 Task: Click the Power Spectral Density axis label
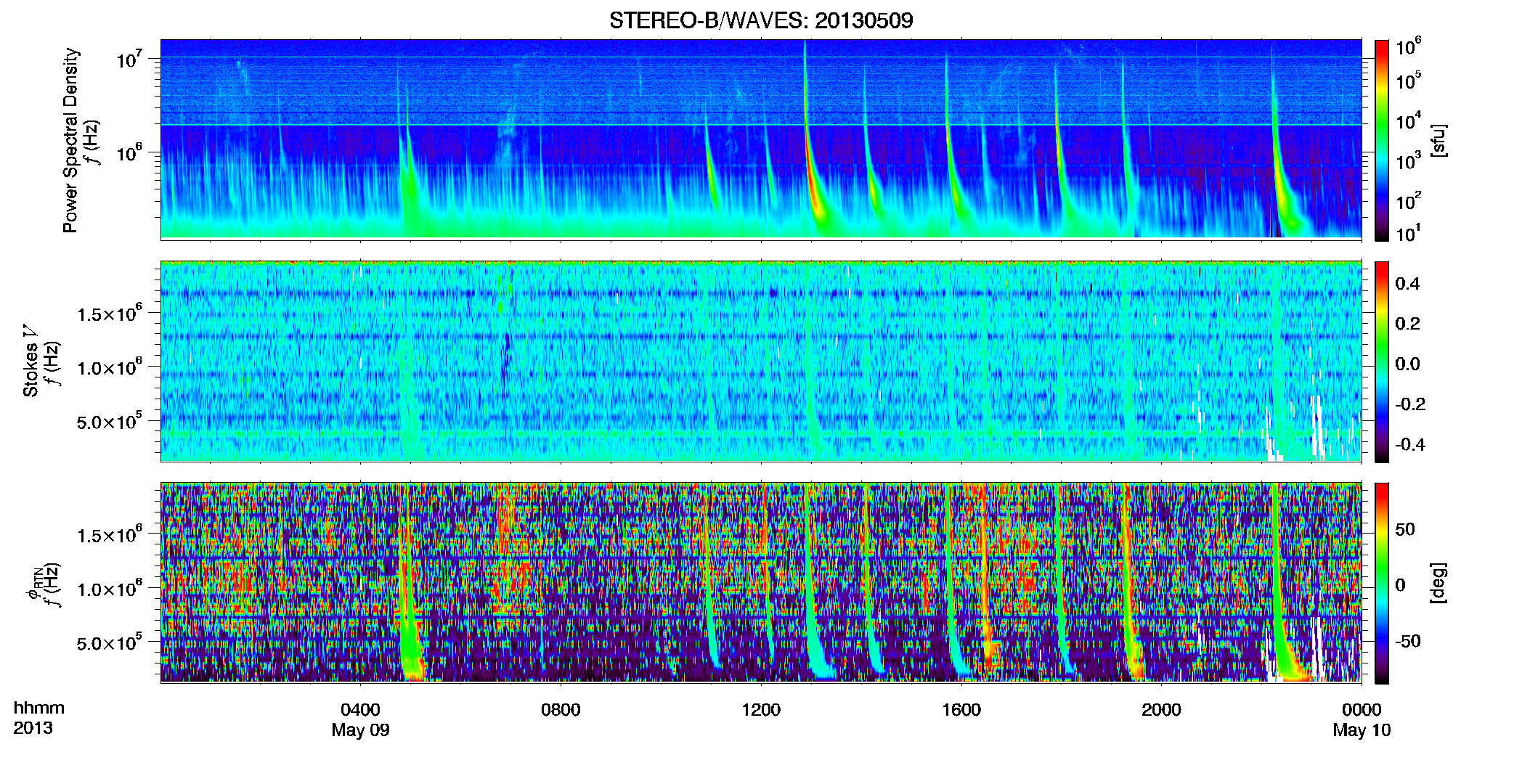click(70, 140)
